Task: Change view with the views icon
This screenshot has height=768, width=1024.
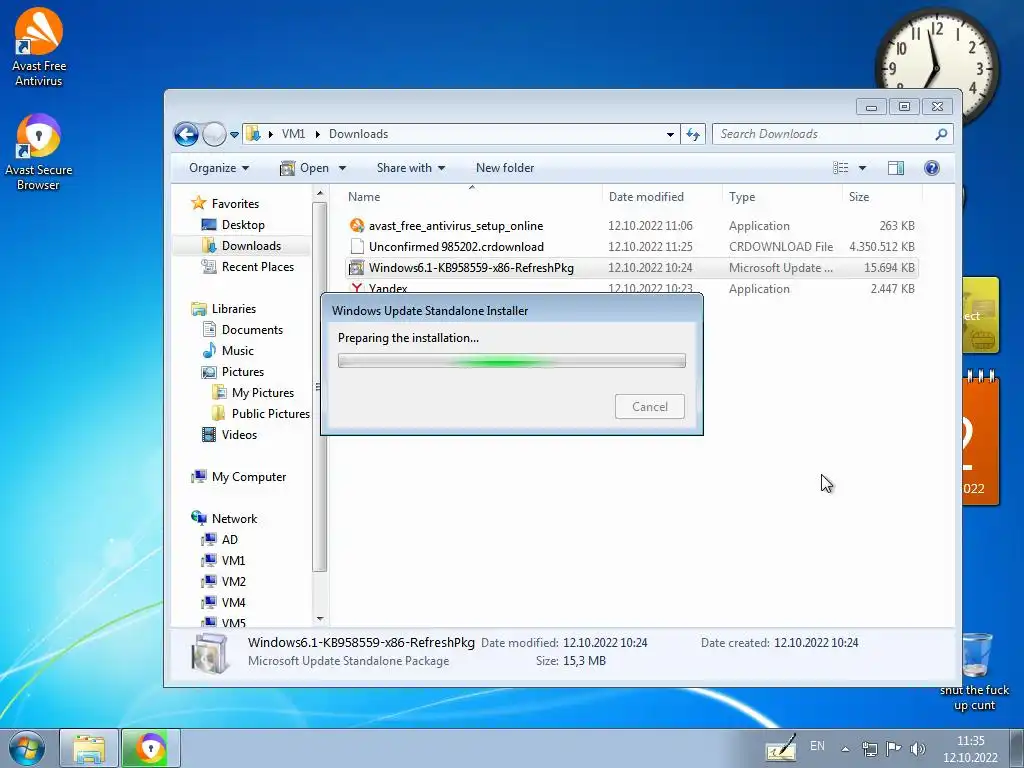Action: (x=840, y=168)
